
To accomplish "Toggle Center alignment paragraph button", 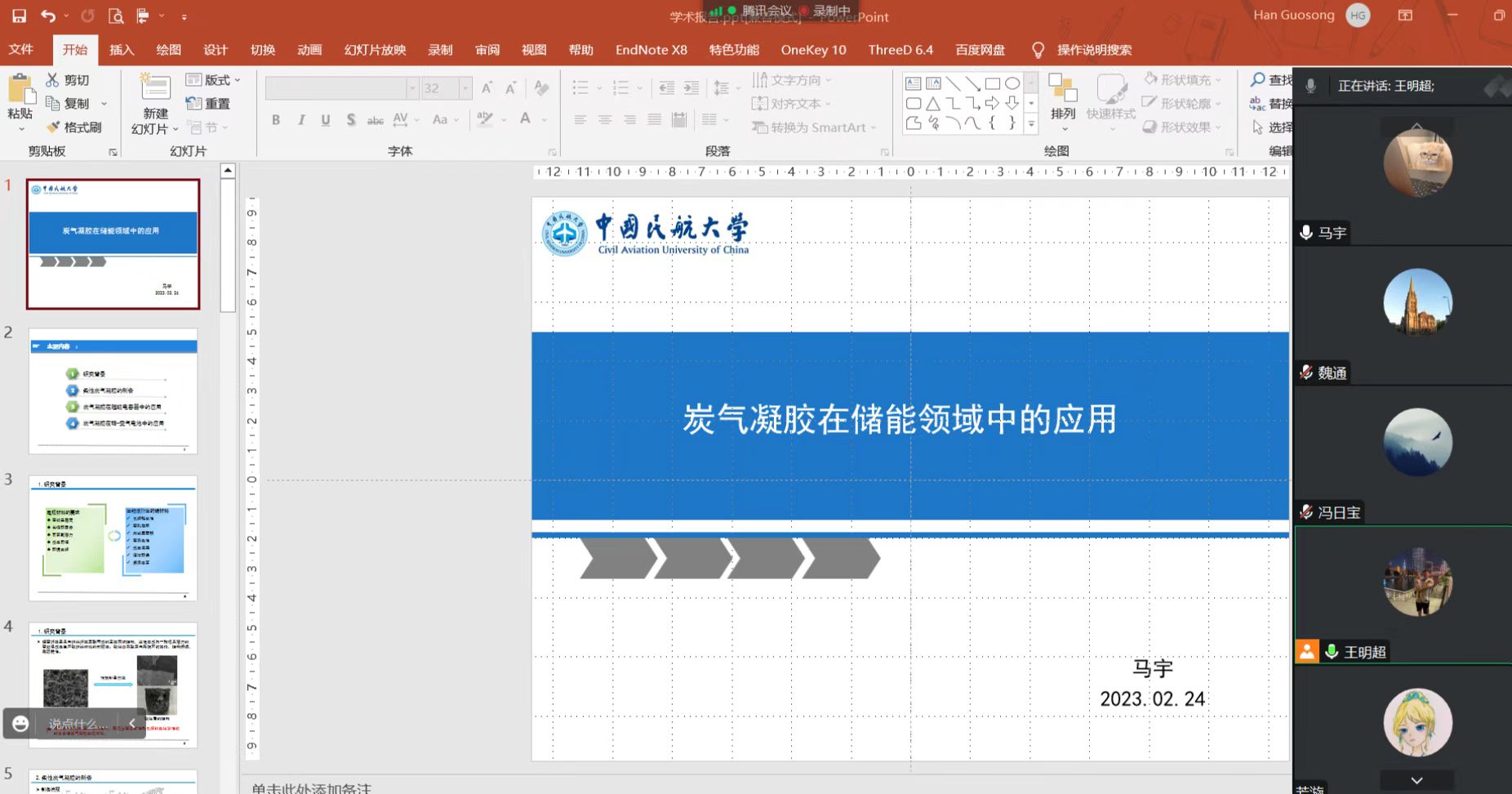I will pos(605,120).
